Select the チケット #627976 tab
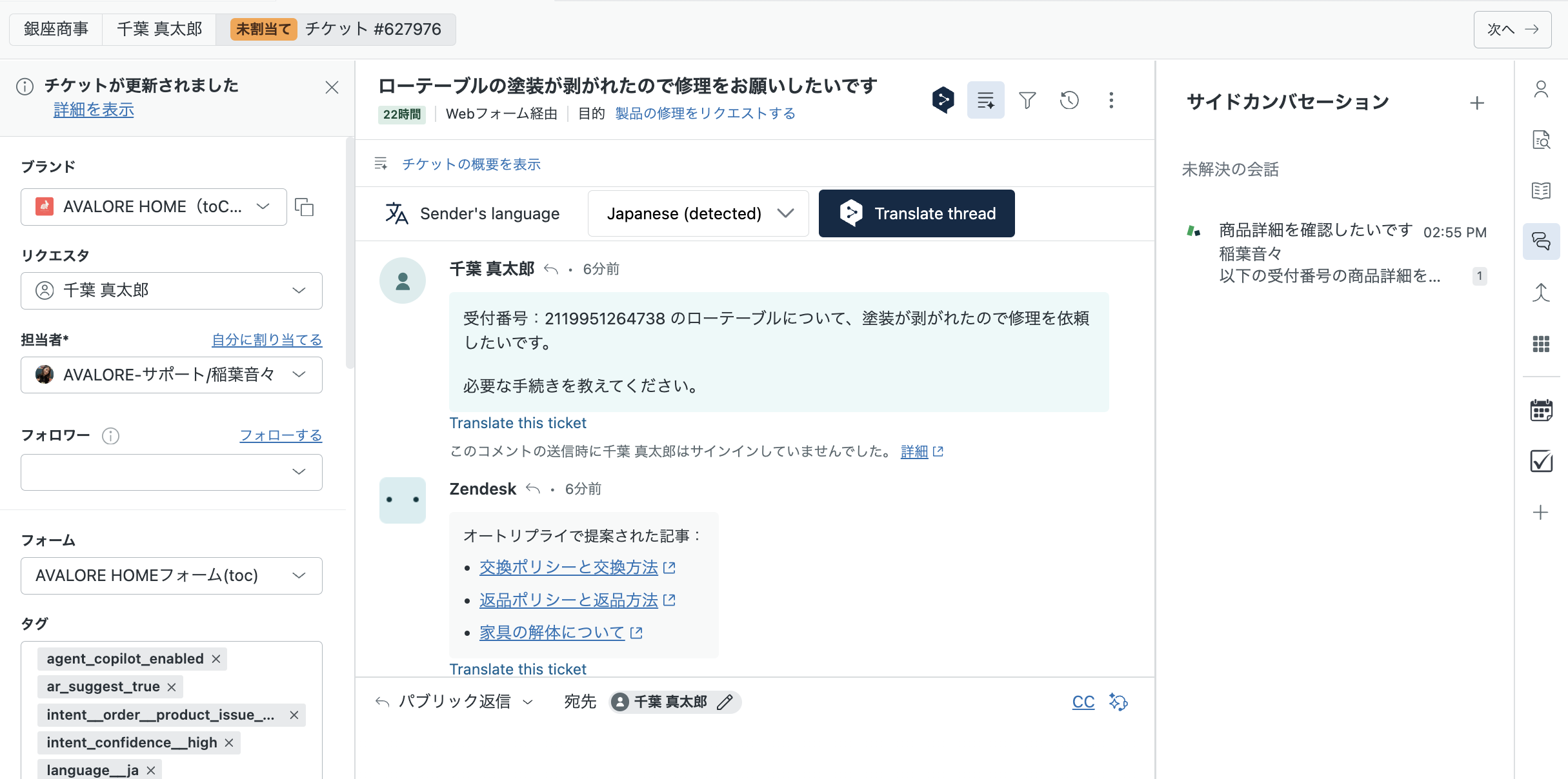 coord(336,29)
